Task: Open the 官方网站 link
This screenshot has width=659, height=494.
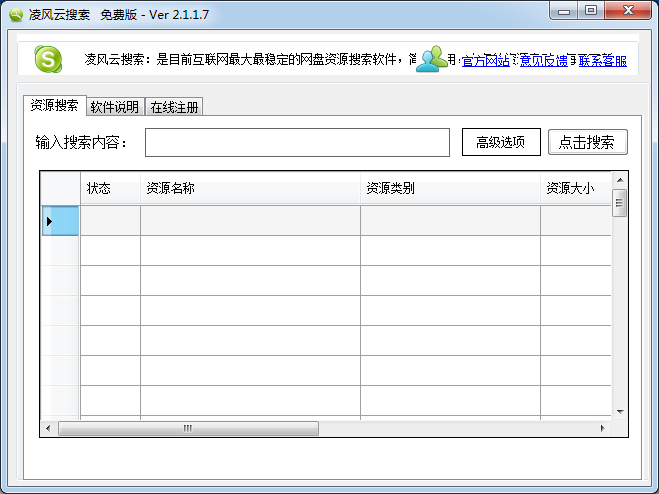Action: tap(485, 61)
